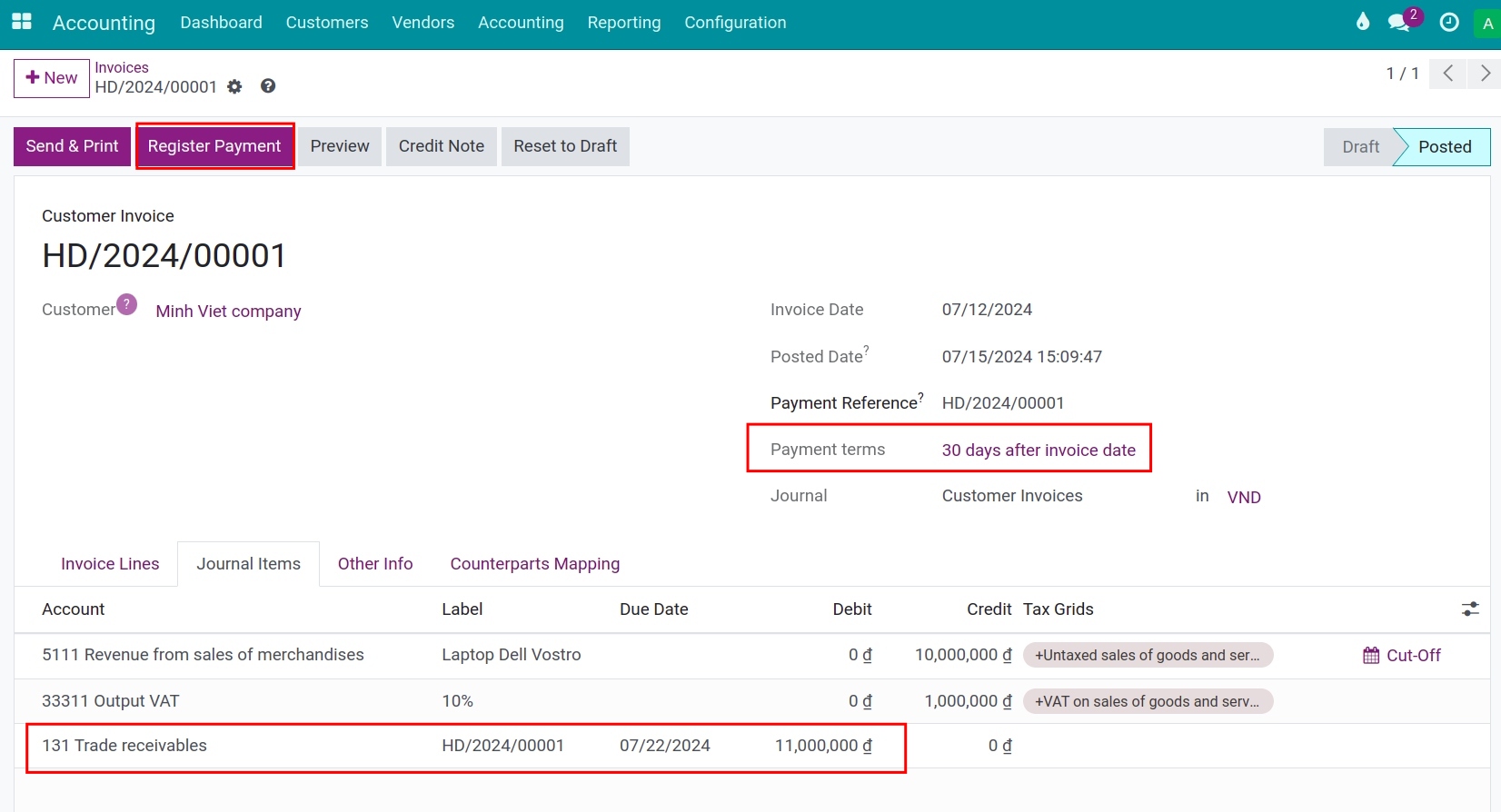
Task: Click the 10% label cell
Action: tap(457, 701)
